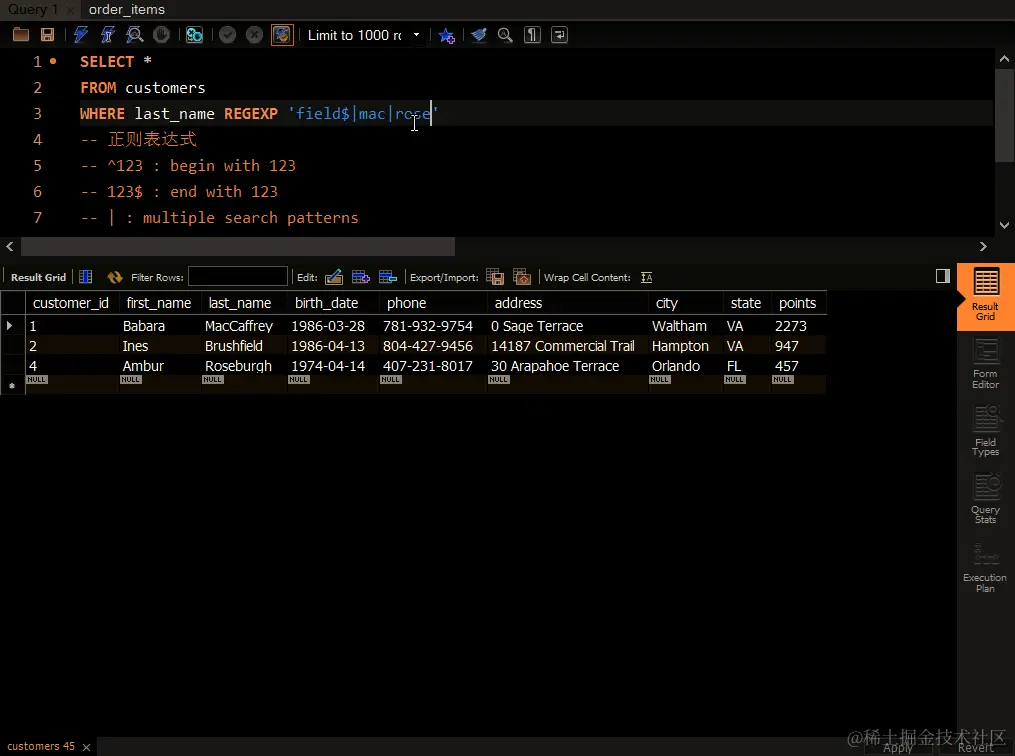Stop query execution hand icon
1015x756 pixels.
161,35
